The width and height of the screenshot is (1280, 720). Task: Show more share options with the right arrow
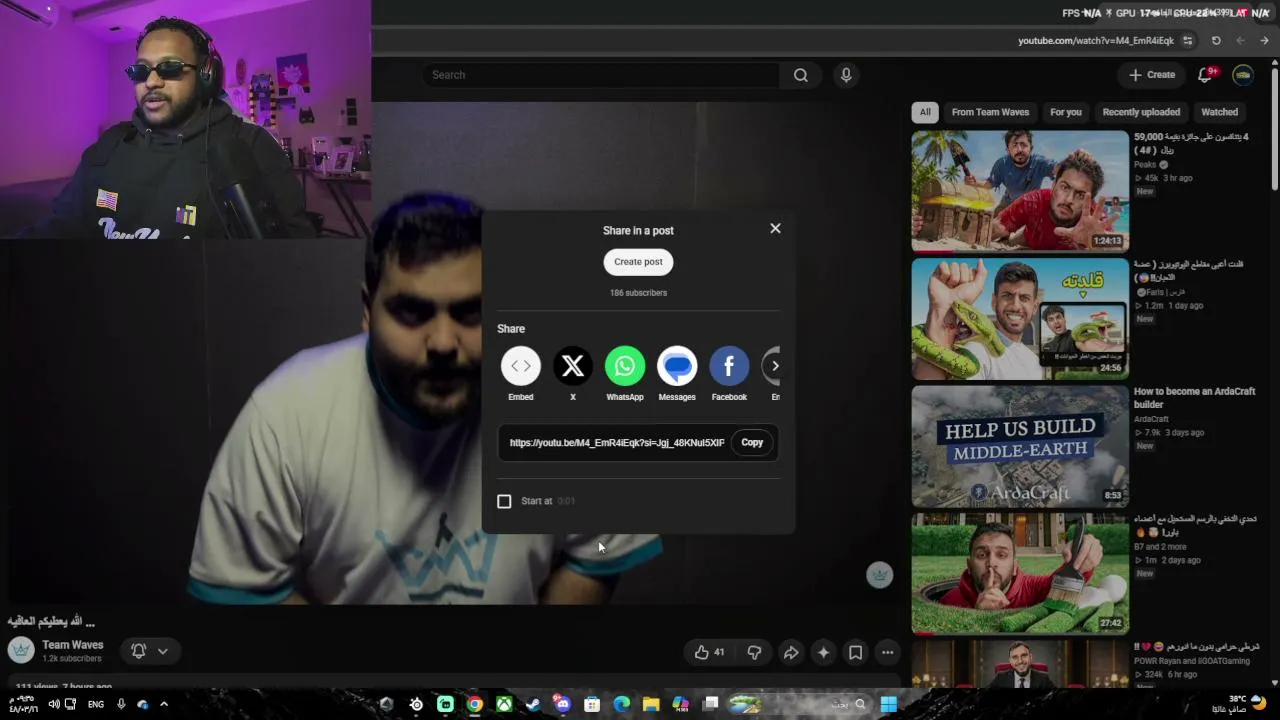pyautogui.click(x=774, y=366)
